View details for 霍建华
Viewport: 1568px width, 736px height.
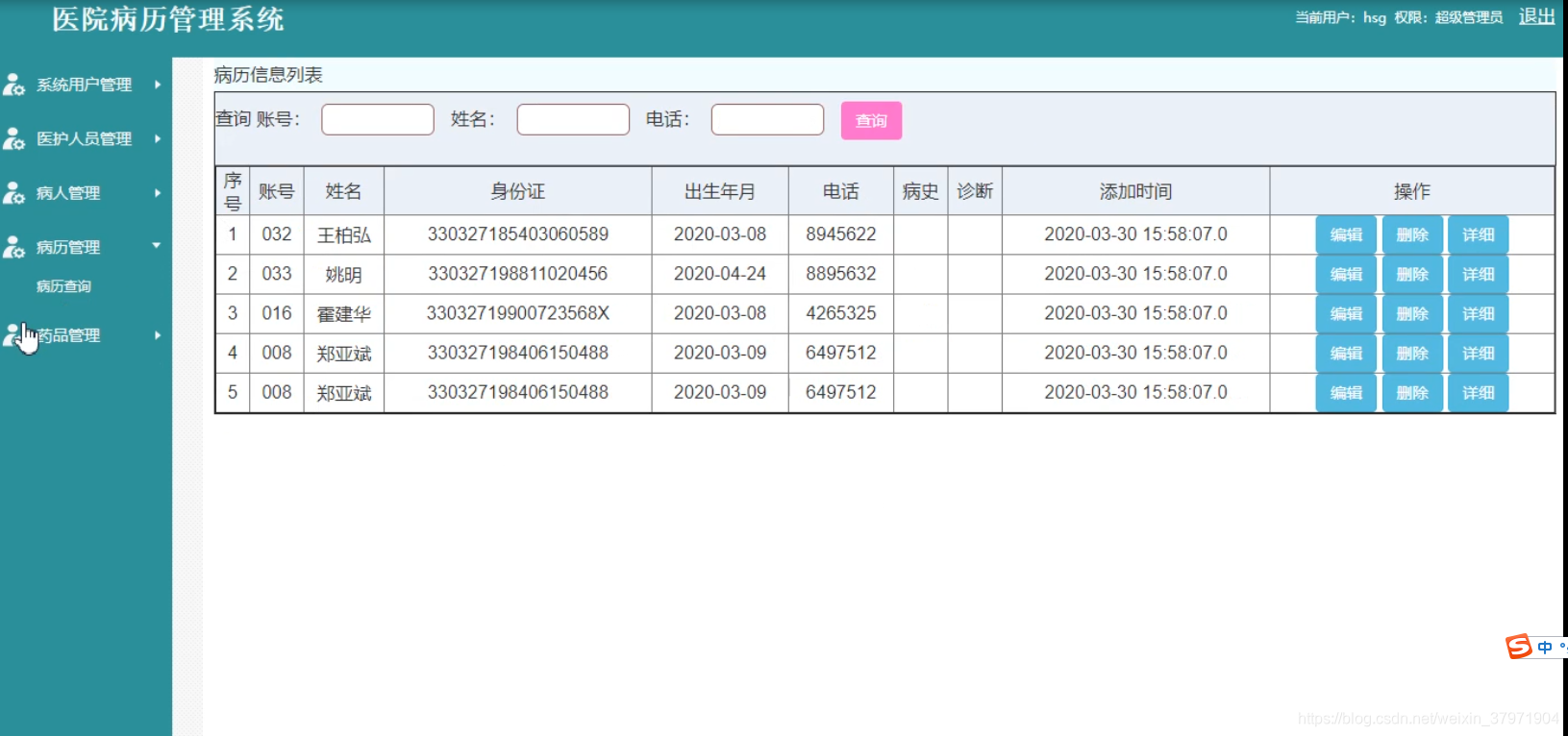click(x=1479, y=313)
